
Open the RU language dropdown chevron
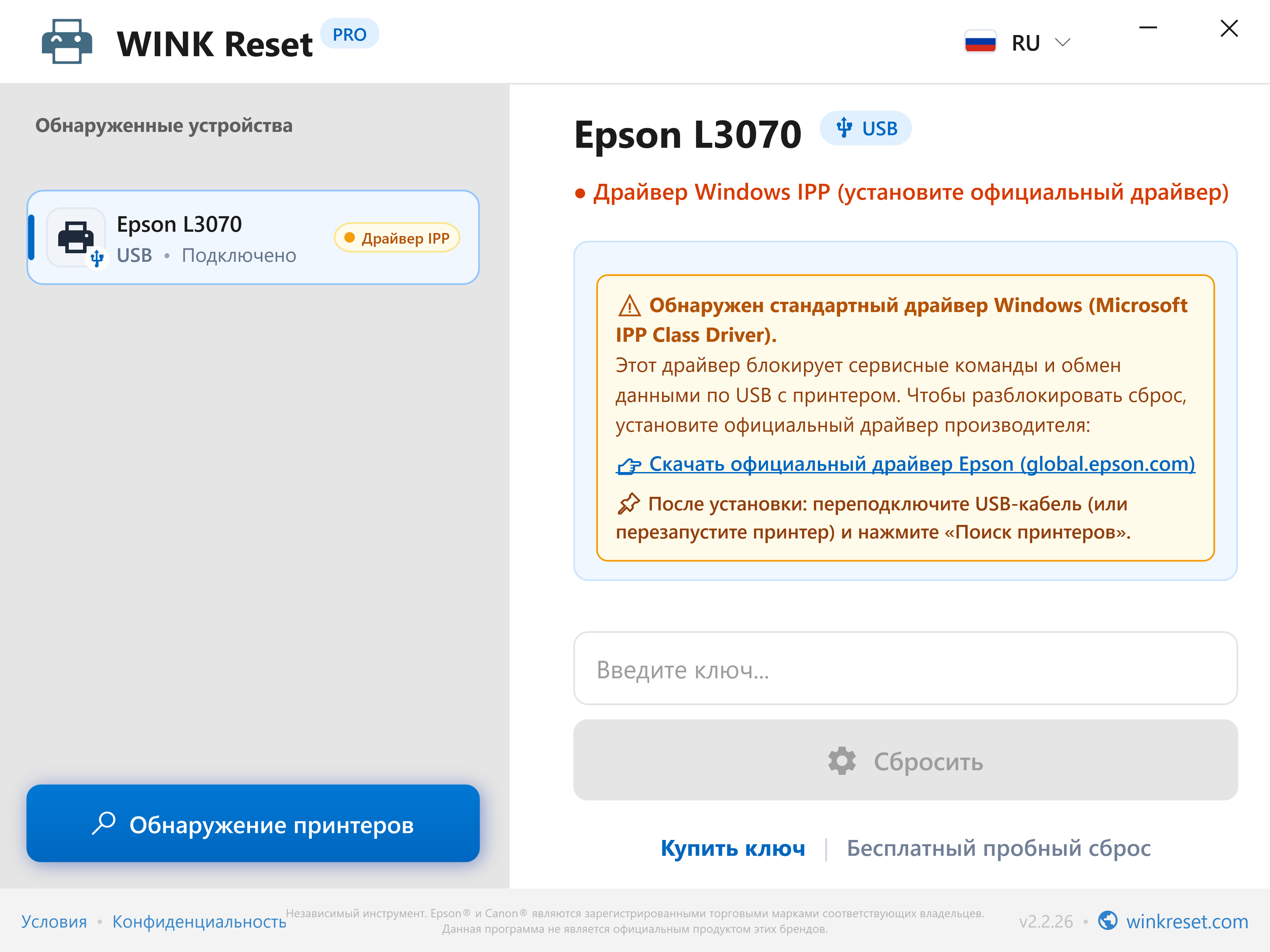click(1063, 42)
